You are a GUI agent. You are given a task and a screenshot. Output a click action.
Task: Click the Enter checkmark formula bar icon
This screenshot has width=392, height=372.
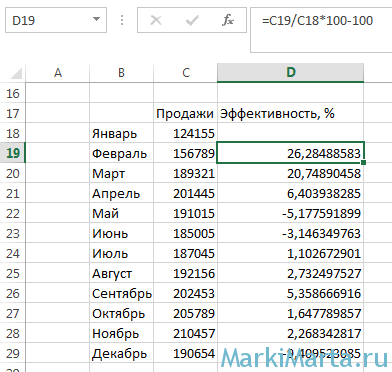pyautogui.click(x=192, y=20)
